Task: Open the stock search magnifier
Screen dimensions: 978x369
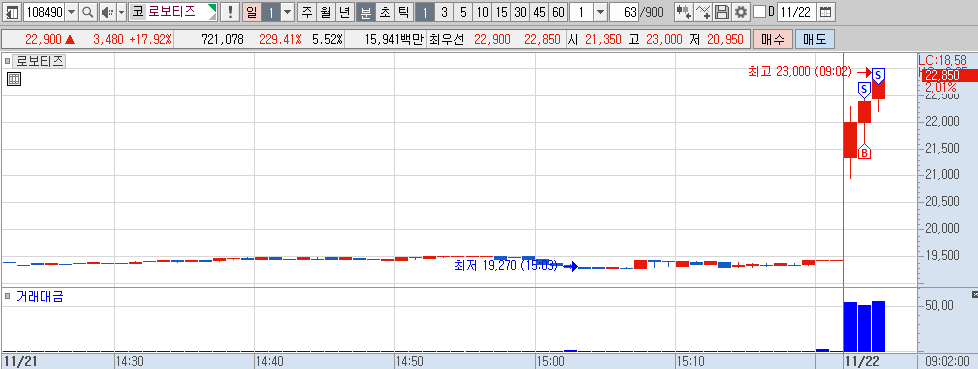Action: tap(88, 12)
